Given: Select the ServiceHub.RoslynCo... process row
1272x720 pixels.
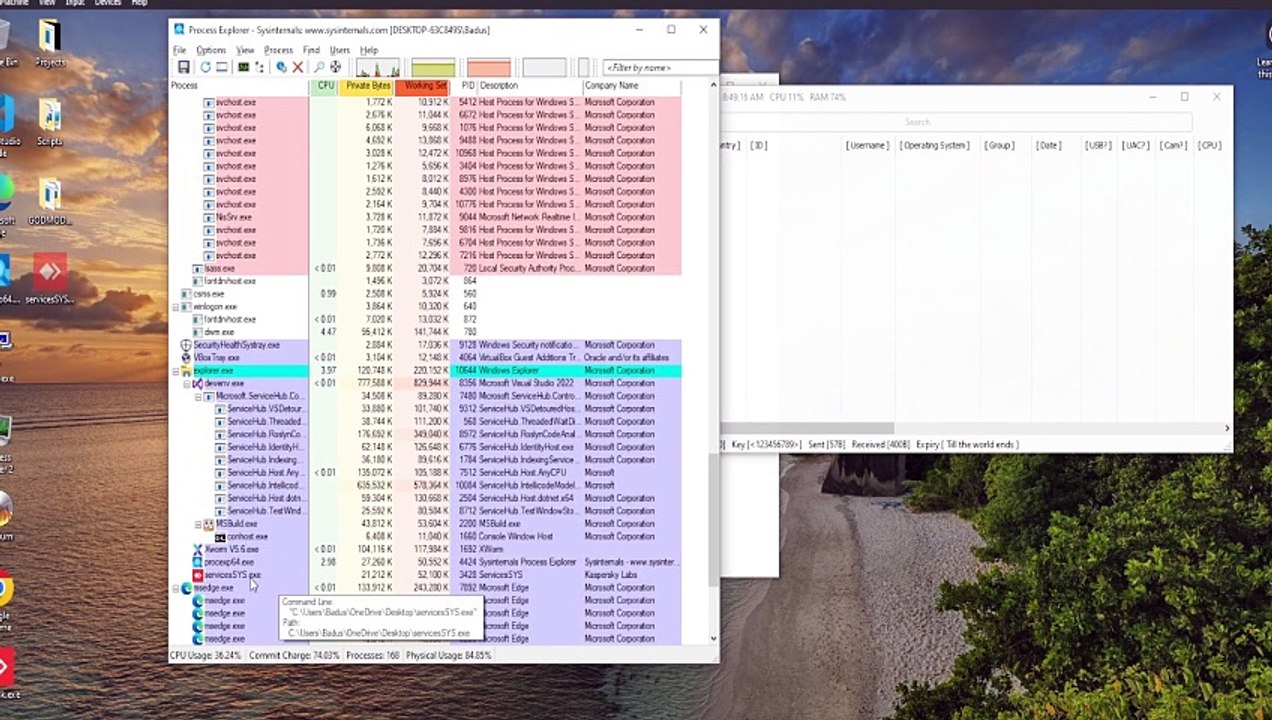Looking at the screenshot, I should 425,434.
